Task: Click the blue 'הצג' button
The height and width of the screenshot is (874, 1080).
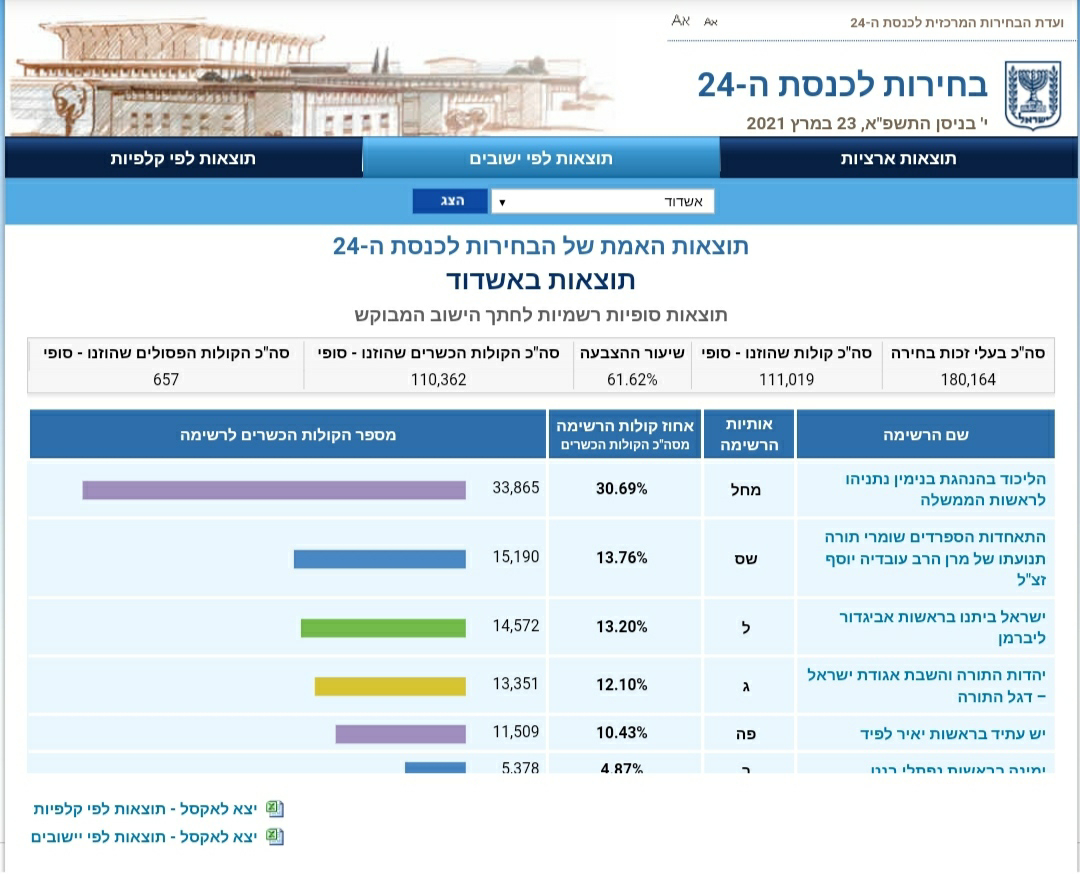Action: [450, 201]
